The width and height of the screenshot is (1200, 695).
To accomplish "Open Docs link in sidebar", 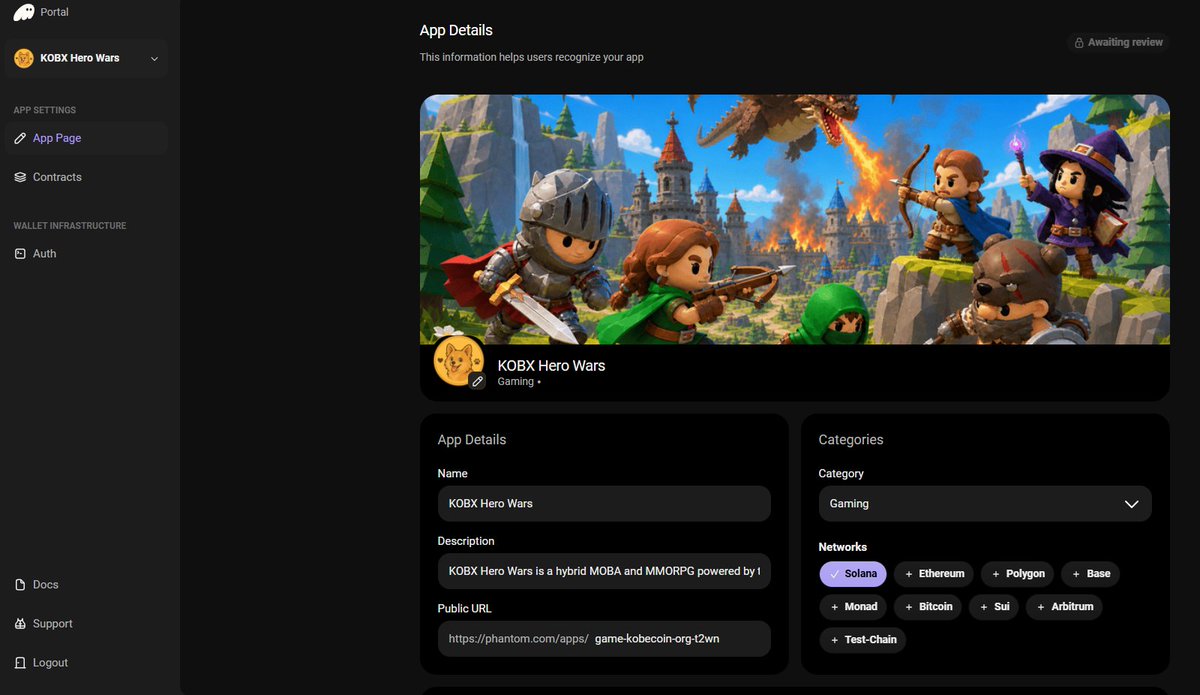I will coord(86,585).
